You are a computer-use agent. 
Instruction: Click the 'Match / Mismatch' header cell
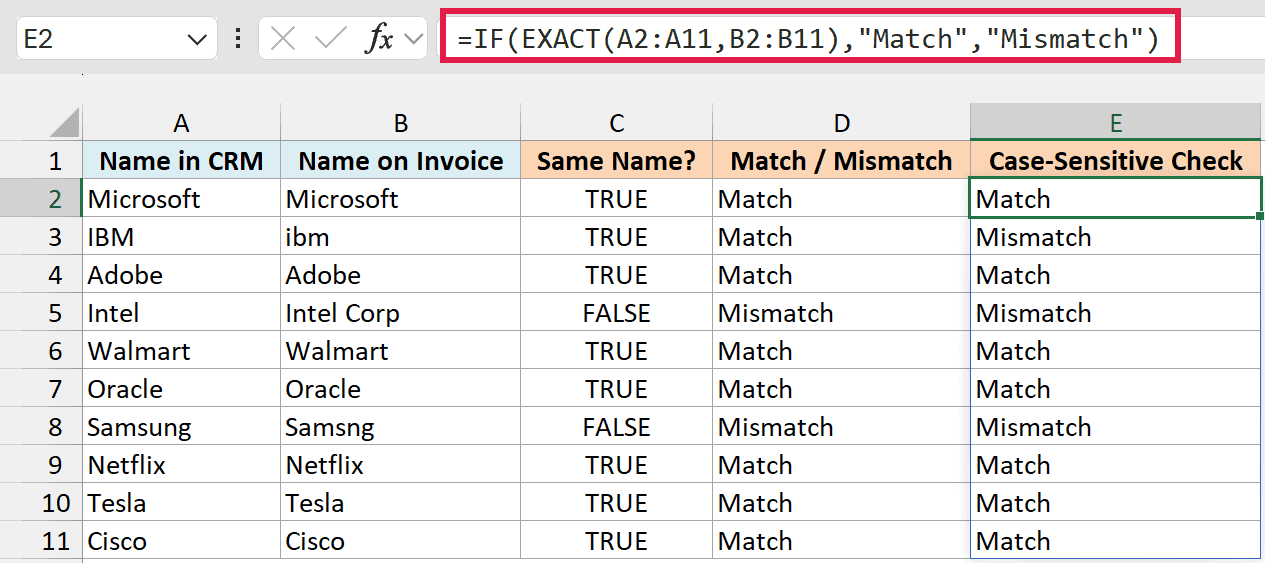[842, 161]
